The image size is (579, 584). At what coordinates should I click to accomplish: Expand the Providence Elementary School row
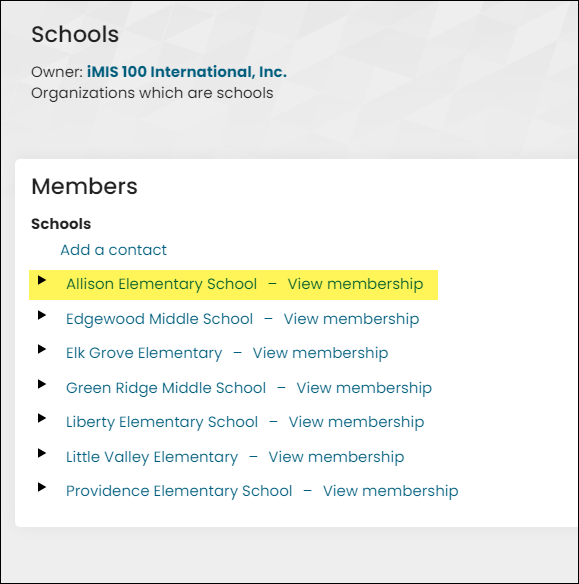(x=42, y=487)
